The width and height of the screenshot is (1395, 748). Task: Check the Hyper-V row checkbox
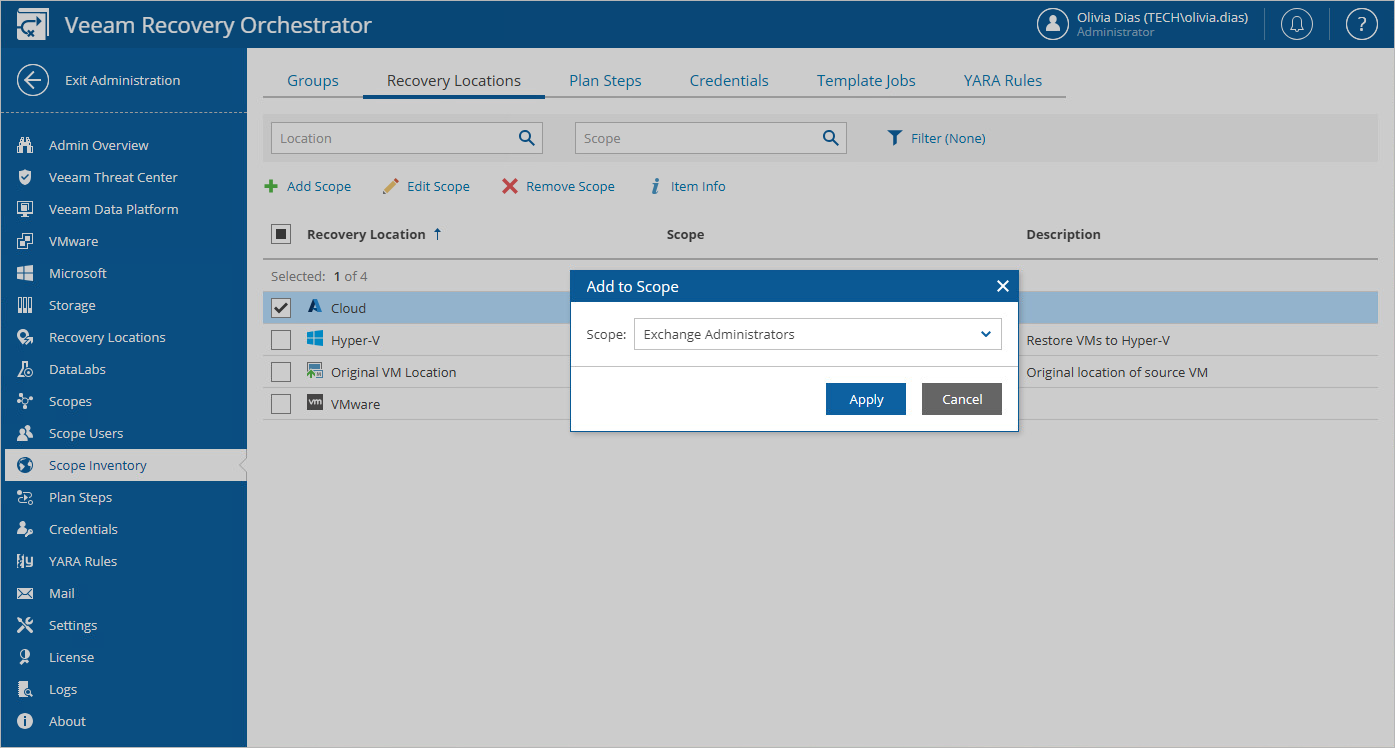tap(281, 340)
